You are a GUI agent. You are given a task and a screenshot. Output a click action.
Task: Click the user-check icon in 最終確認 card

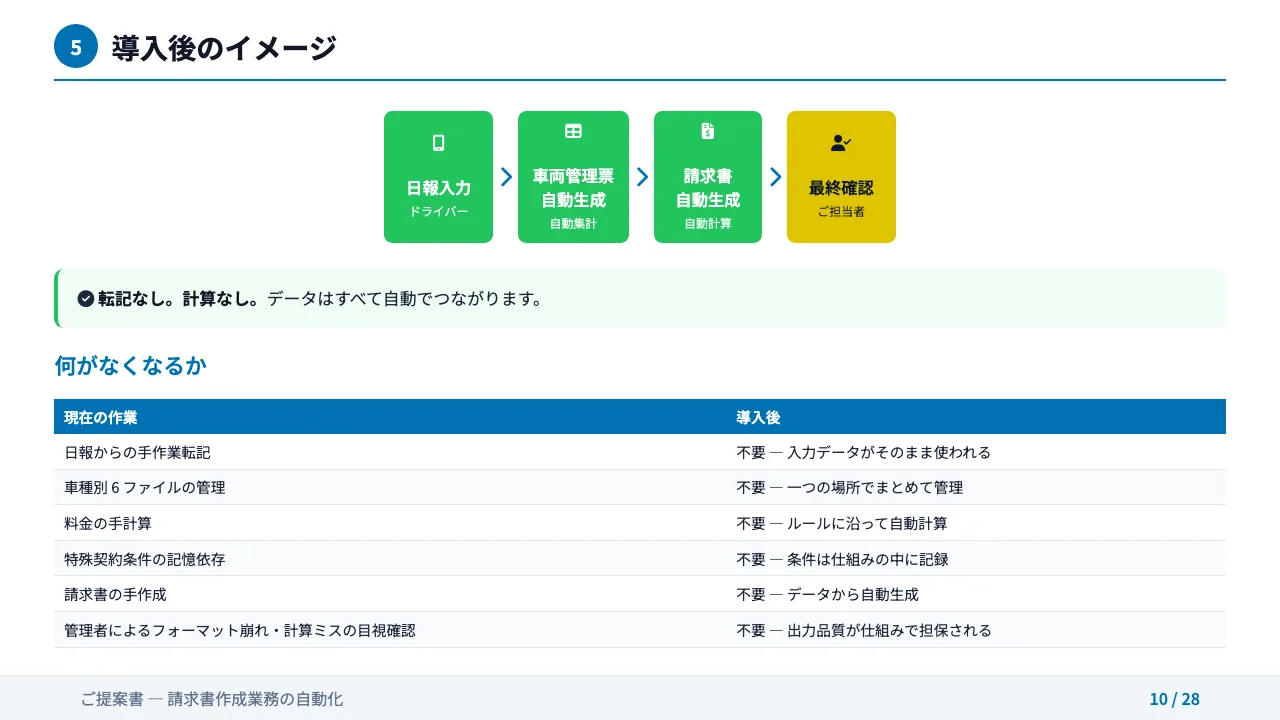pyautogui.click(x=841, y=143)
